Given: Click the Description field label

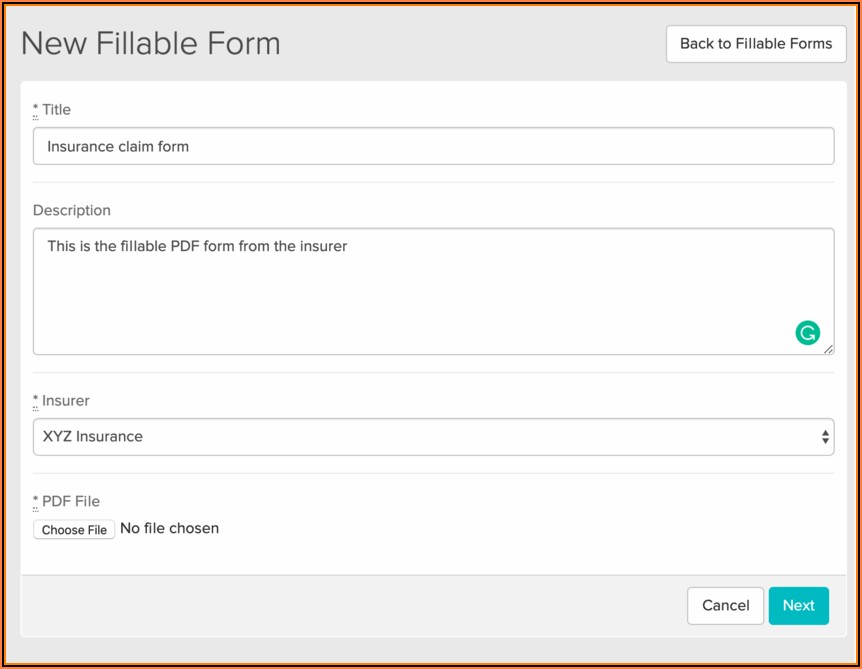Looking at the screenshot, I should coord(72,211).
